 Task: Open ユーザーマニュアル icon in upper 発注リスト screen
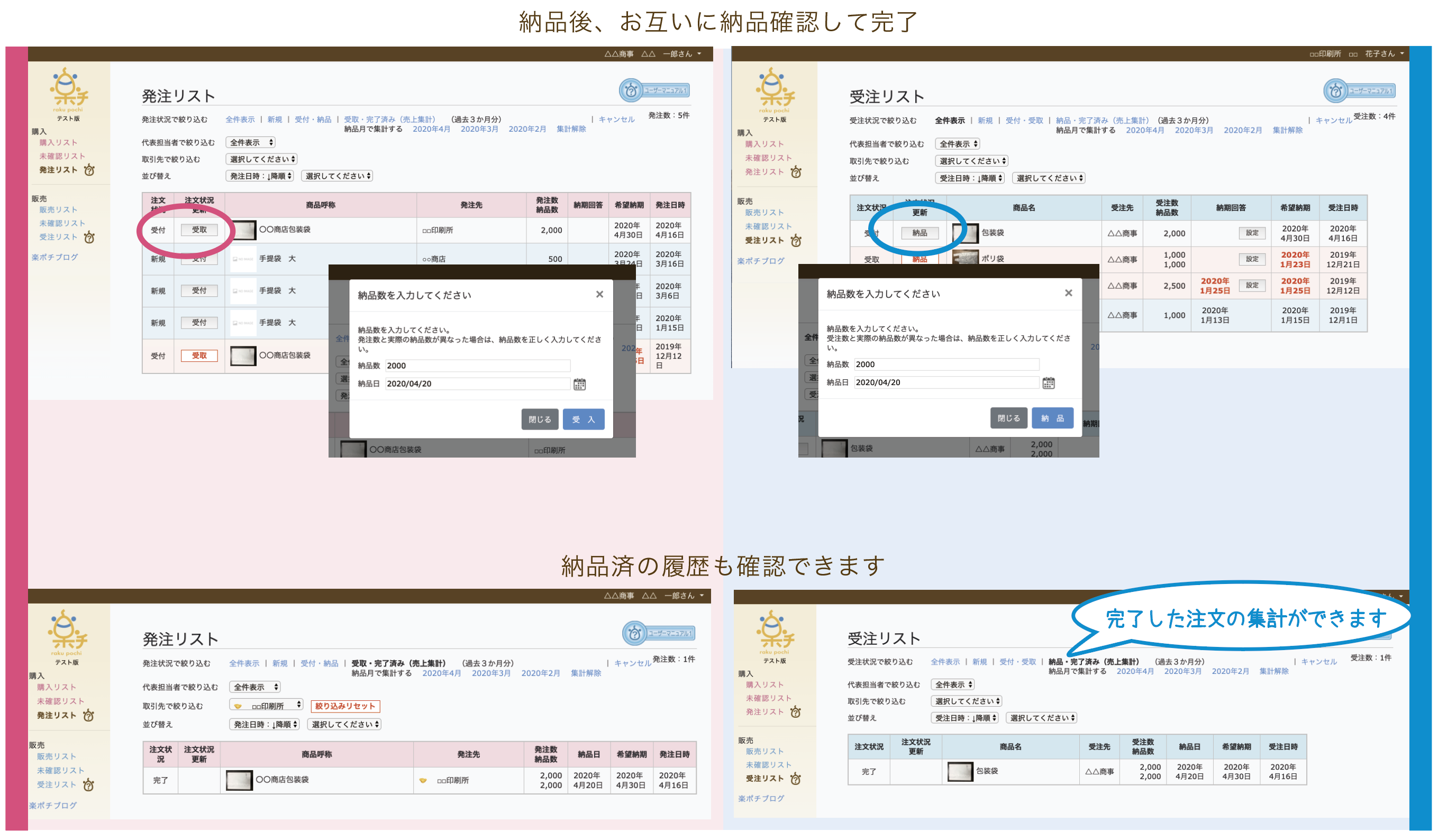click(x=655, y=90)
